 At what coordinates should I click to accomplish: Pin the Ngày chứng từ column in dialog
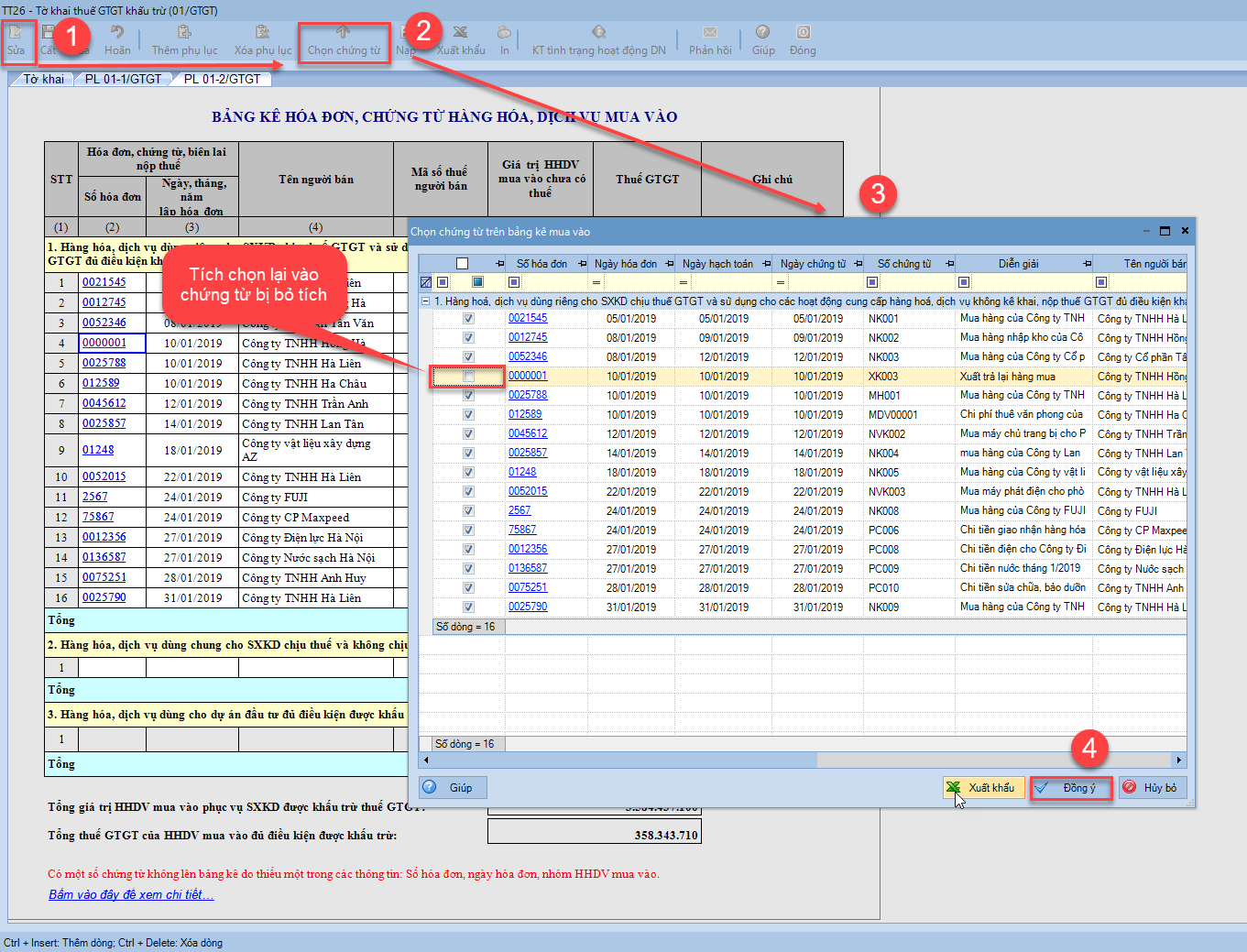pyautogui.click(x=859, y=264)
